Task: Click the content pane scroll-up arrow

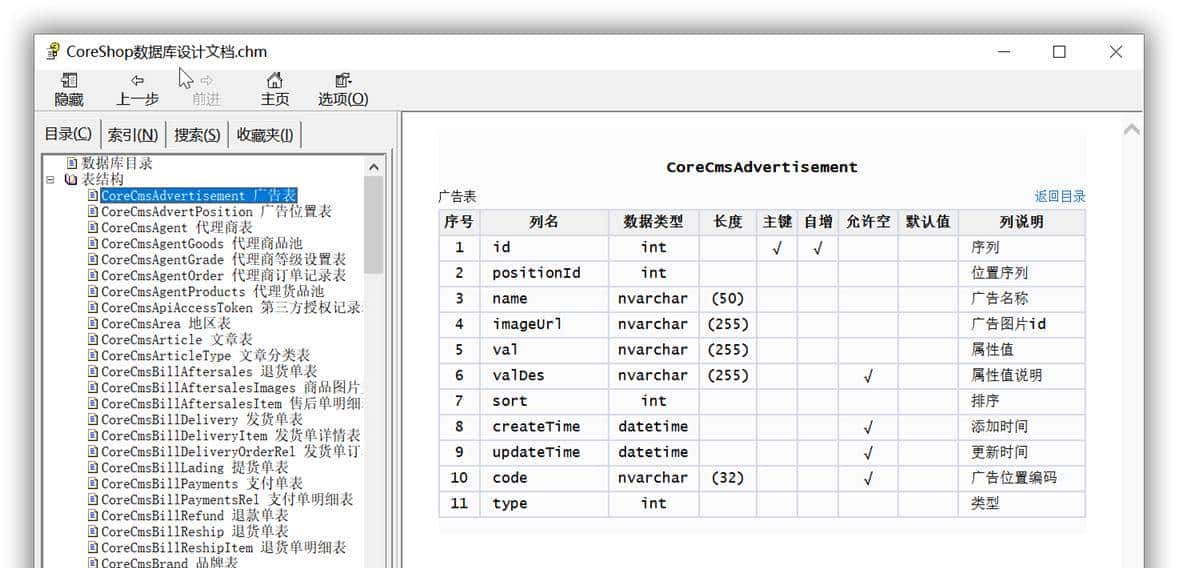Action: (x=1131, y=130)
